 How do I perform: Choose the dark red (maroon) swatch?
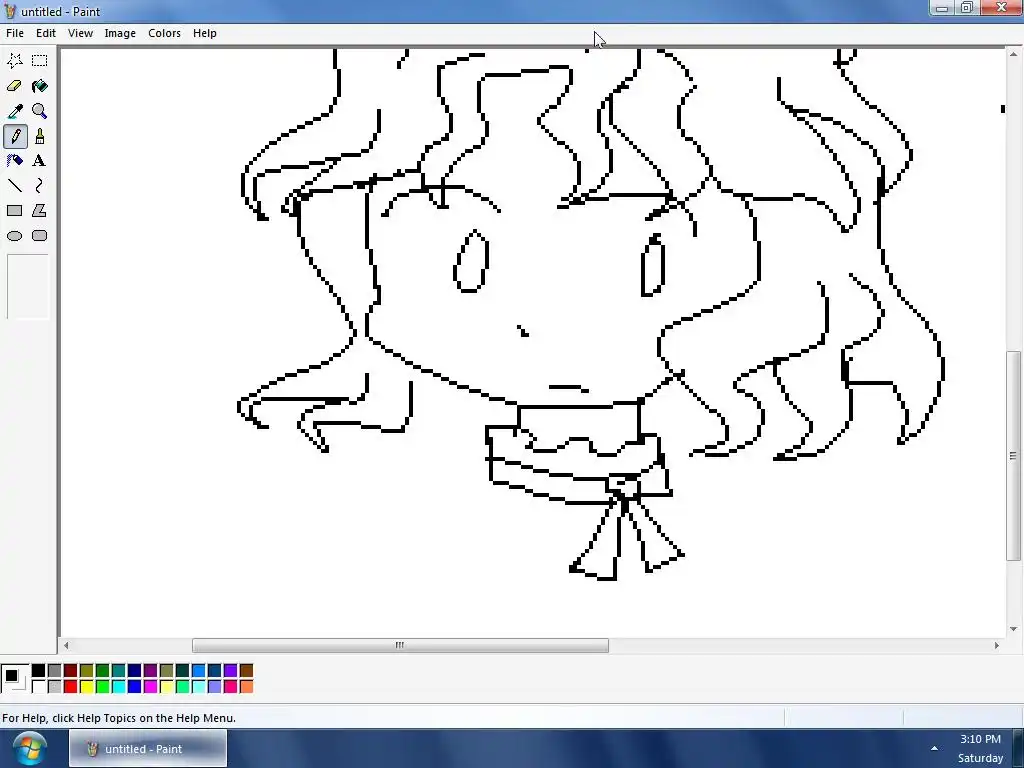click(x=71, y=671)
